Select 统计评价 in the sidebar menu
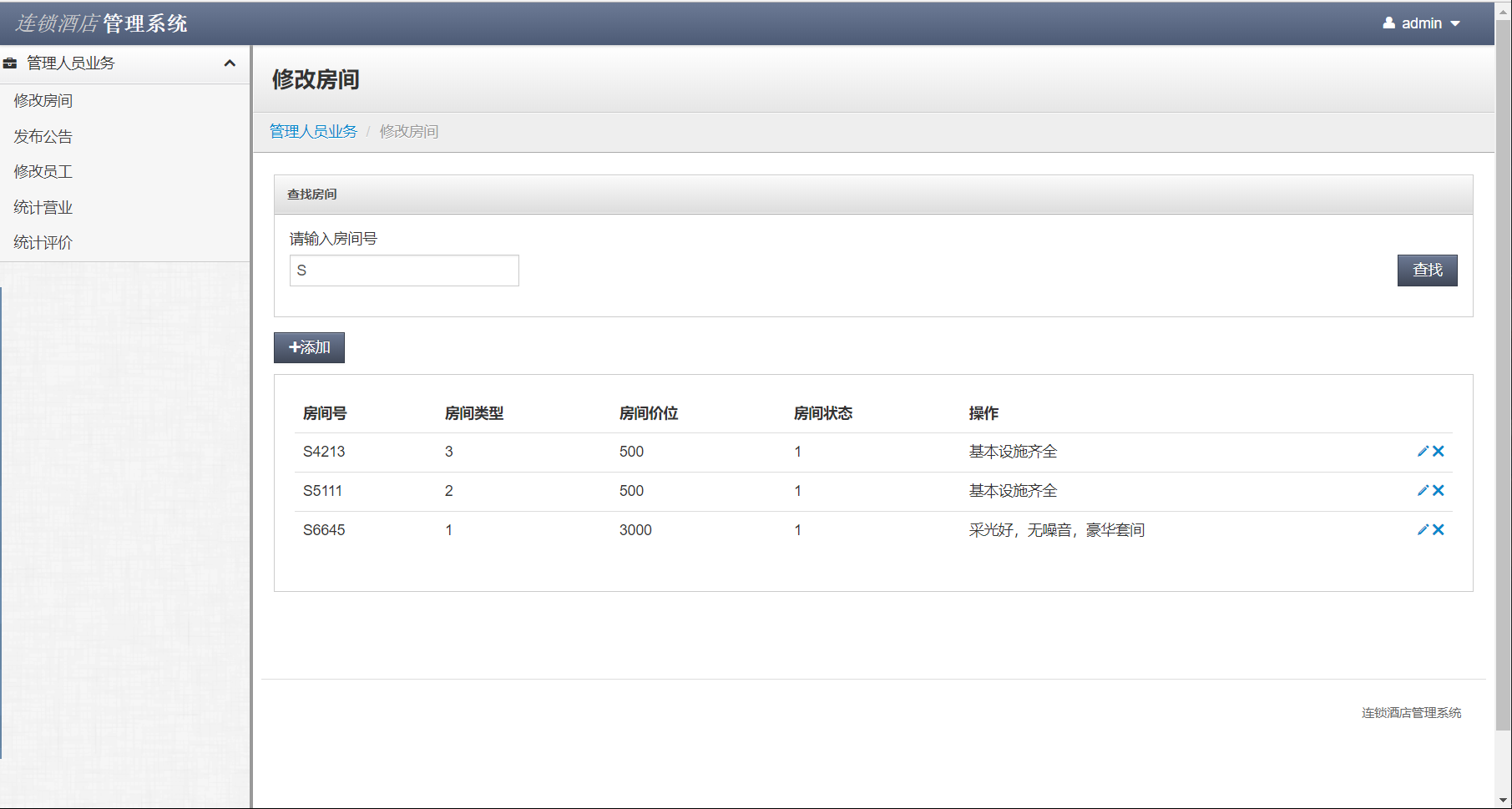 (x=43, y=242)
